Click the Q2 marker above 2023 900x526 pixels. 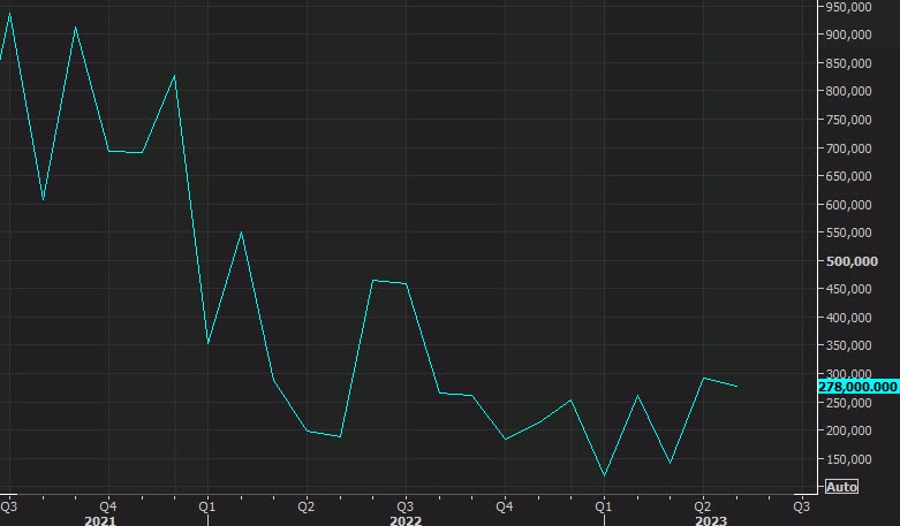702,505
